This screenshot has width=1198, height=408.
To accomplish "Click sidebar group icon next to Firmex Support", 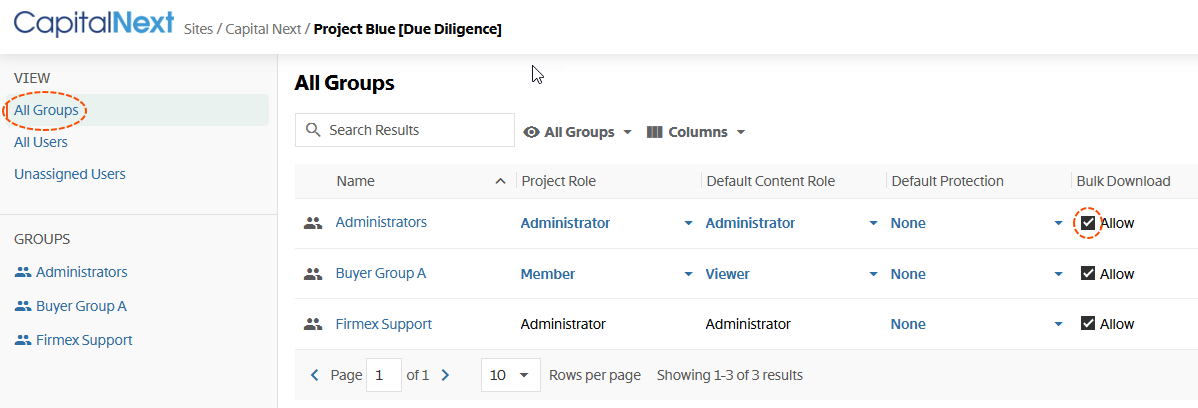I will tap(22, 341).
